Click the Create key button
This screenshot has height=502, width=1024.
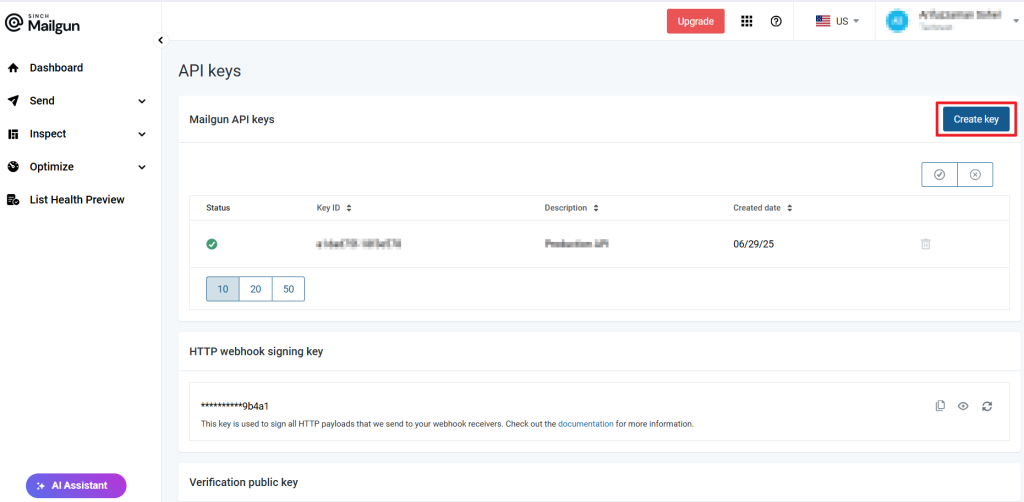[x=975, y=119]
